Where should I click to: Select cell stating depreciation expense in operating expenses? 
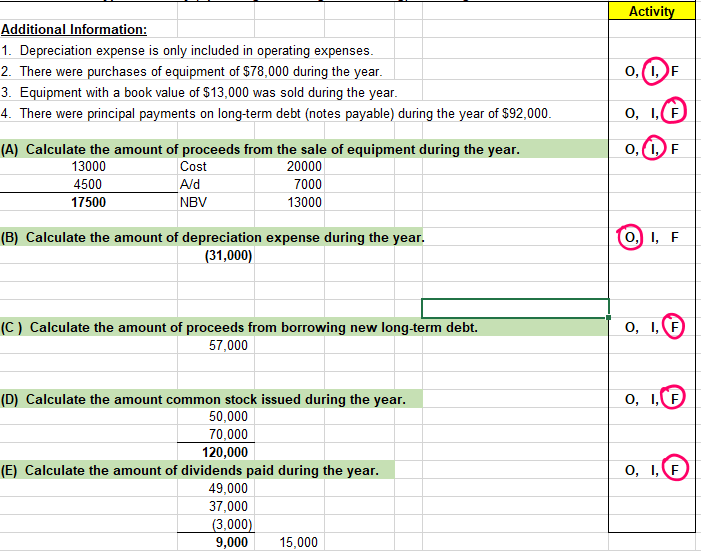187,51
